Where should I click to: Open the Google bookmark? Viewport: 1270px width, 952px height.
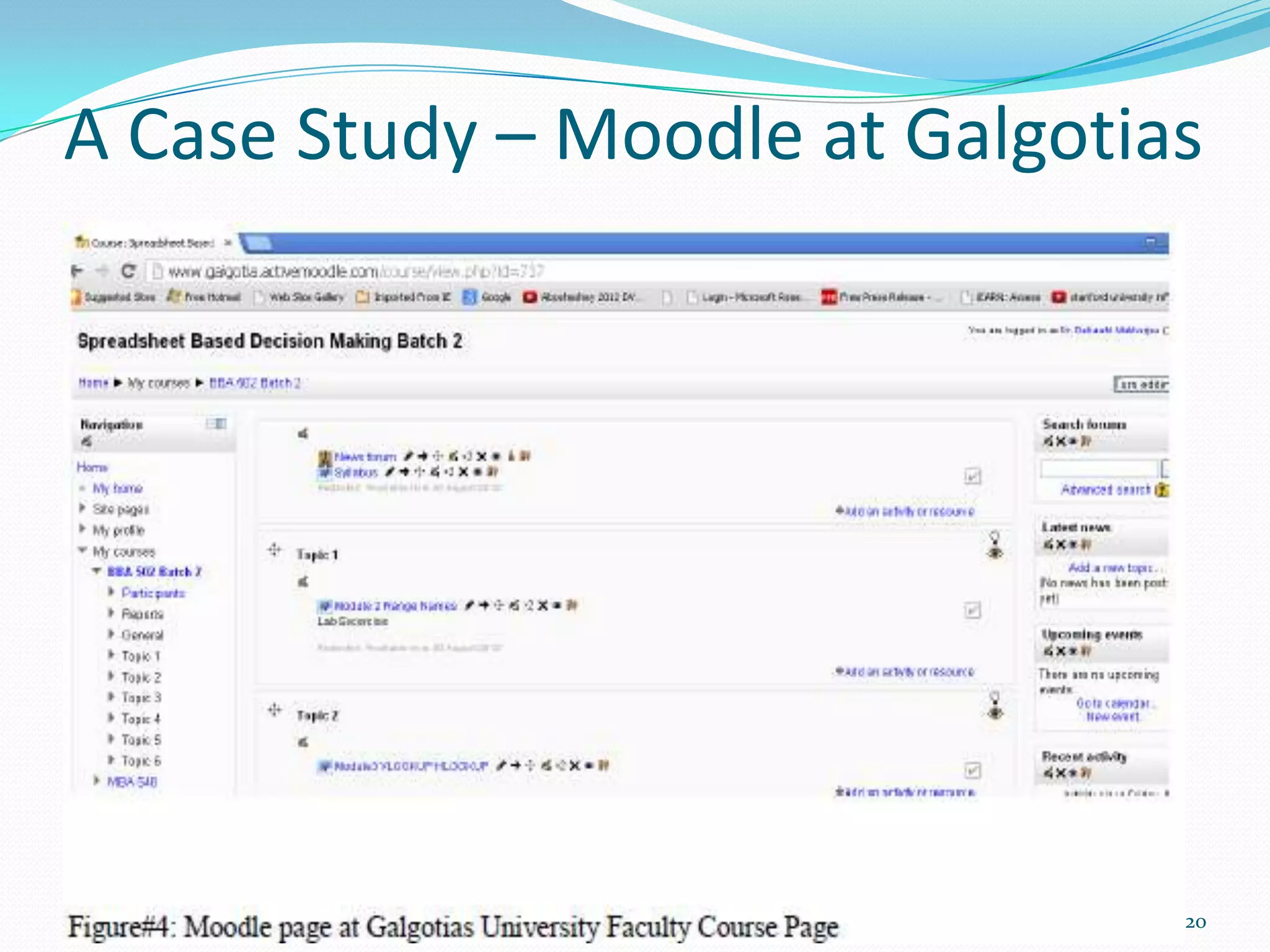[487, 297]
